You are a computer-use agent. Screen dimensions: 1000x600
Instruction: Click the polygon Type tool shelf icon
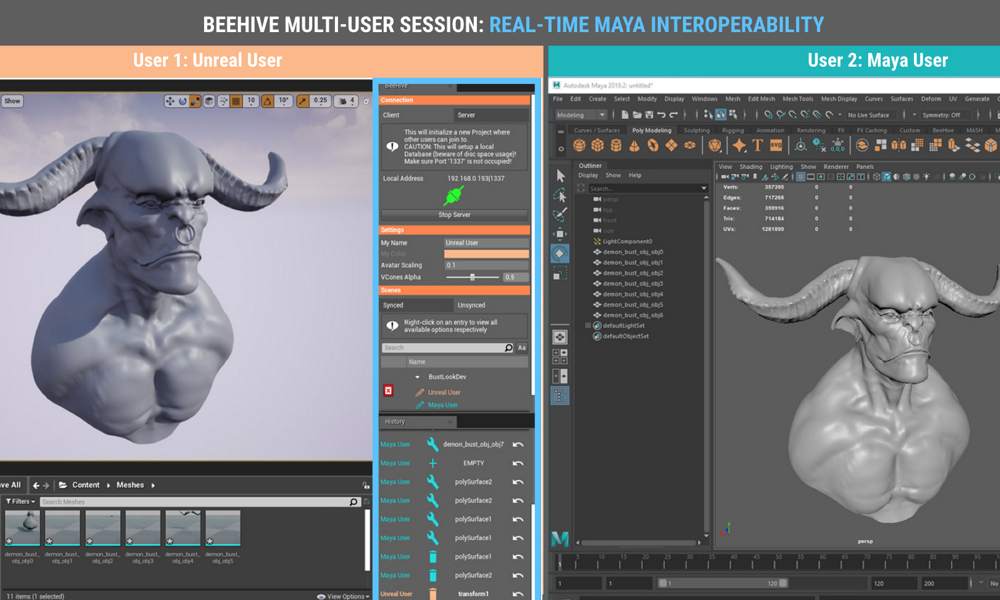tap(757, 146)
